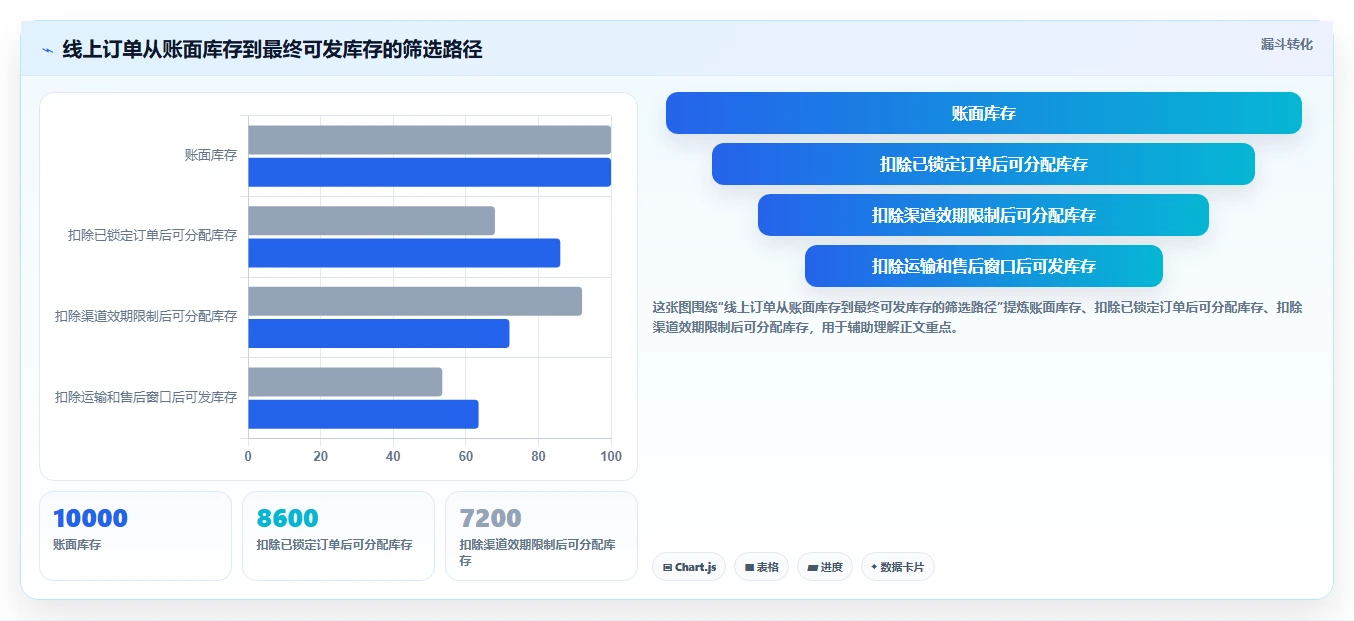Click the 扣除已锁定订单后可分配库存 funnel stage
This screenshot has width=1354, height=621.
tap(984, 164)
